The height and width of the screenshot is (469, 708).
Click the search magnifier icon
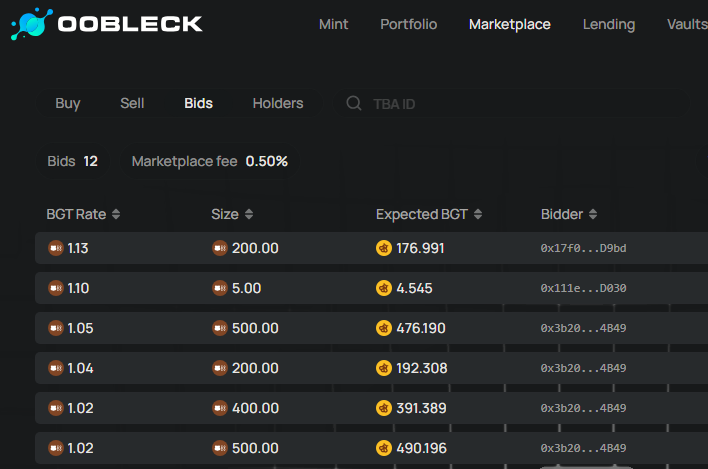point(354,103)
